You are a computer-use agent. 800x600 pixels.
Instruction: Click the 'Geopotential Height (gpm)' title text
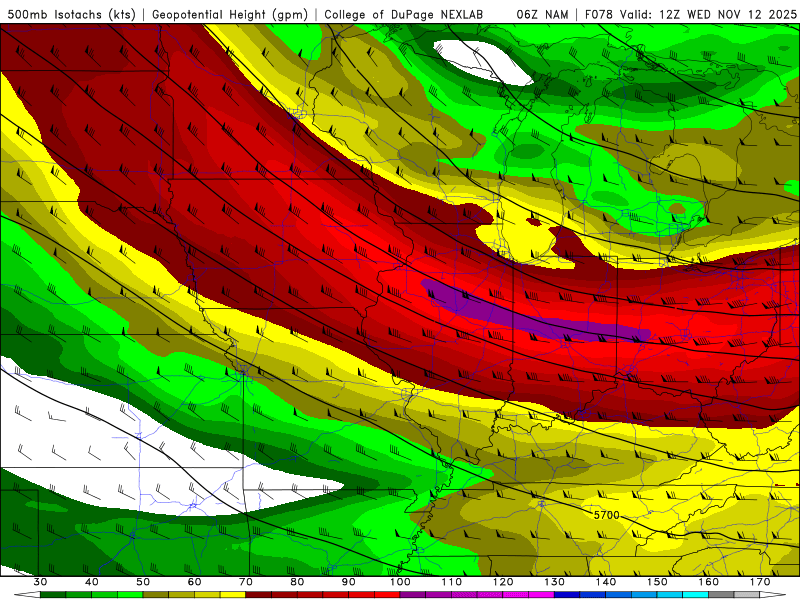pyautogui.click(x=230, y=15)
